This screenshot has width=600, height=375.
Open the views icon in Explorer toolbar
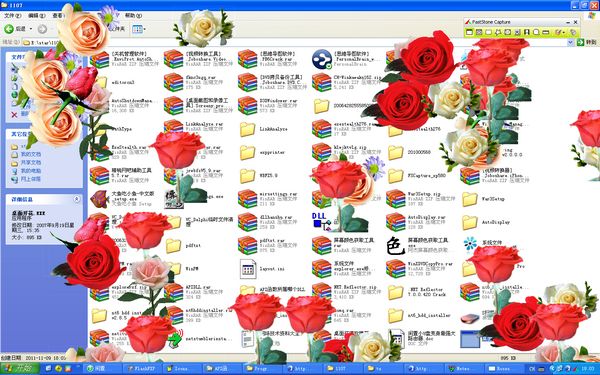tap(137, 29)
